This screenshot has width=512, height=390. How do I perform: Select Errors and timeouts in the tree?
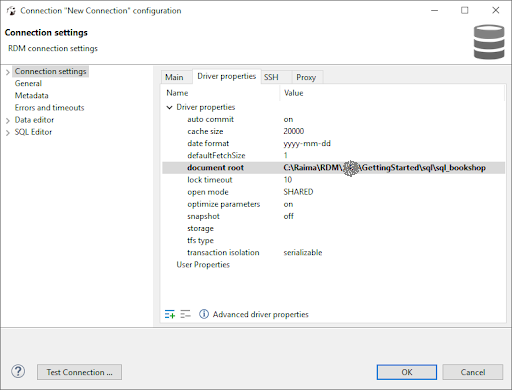click(x=49, y=108)
